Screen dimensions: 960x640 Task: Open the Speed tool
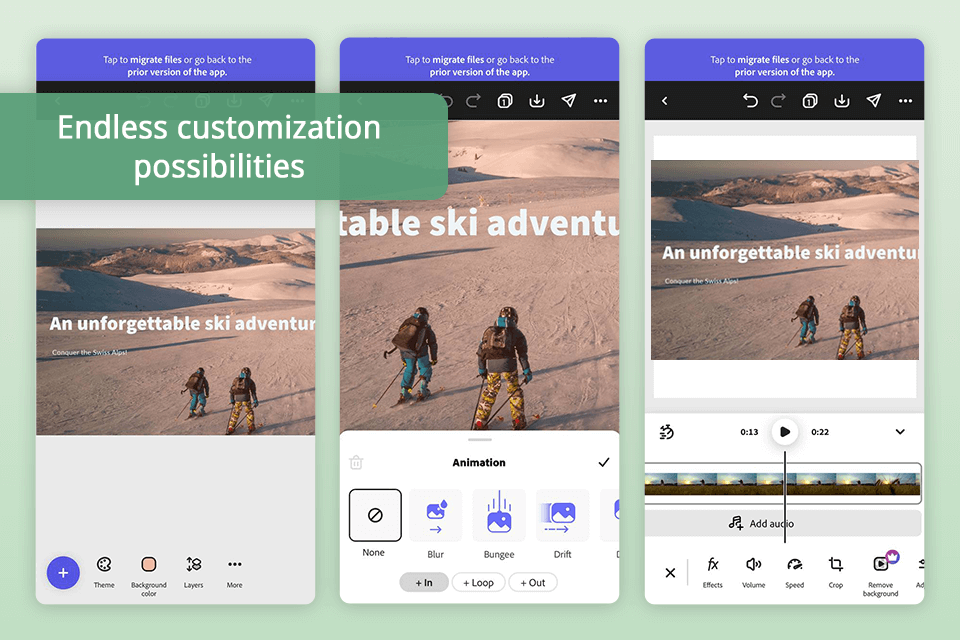pyautogui.click(x=795, y=572)
